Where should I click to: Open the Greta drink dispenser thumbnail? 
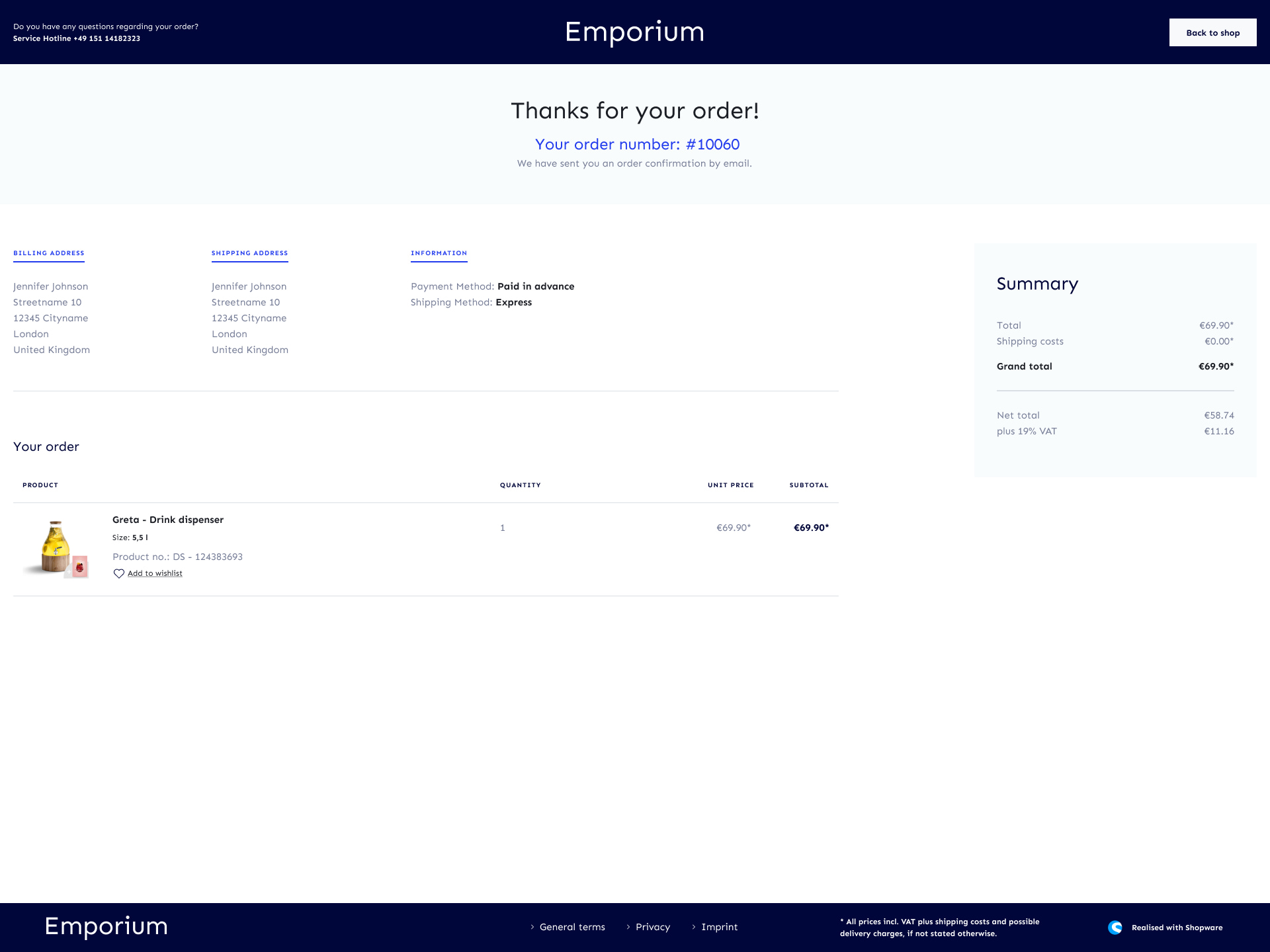click(56, 548)
